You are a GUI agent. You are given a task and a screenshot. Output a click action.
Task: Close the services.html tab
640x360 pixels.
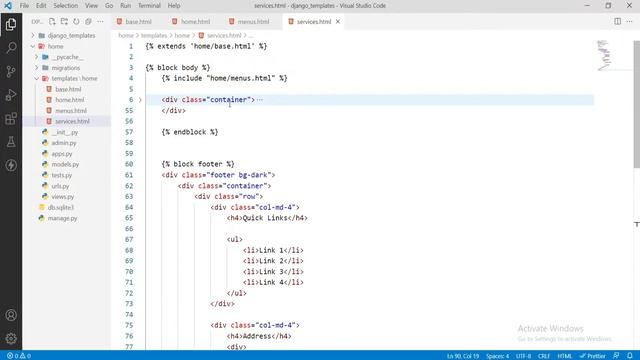click(338, 22)
